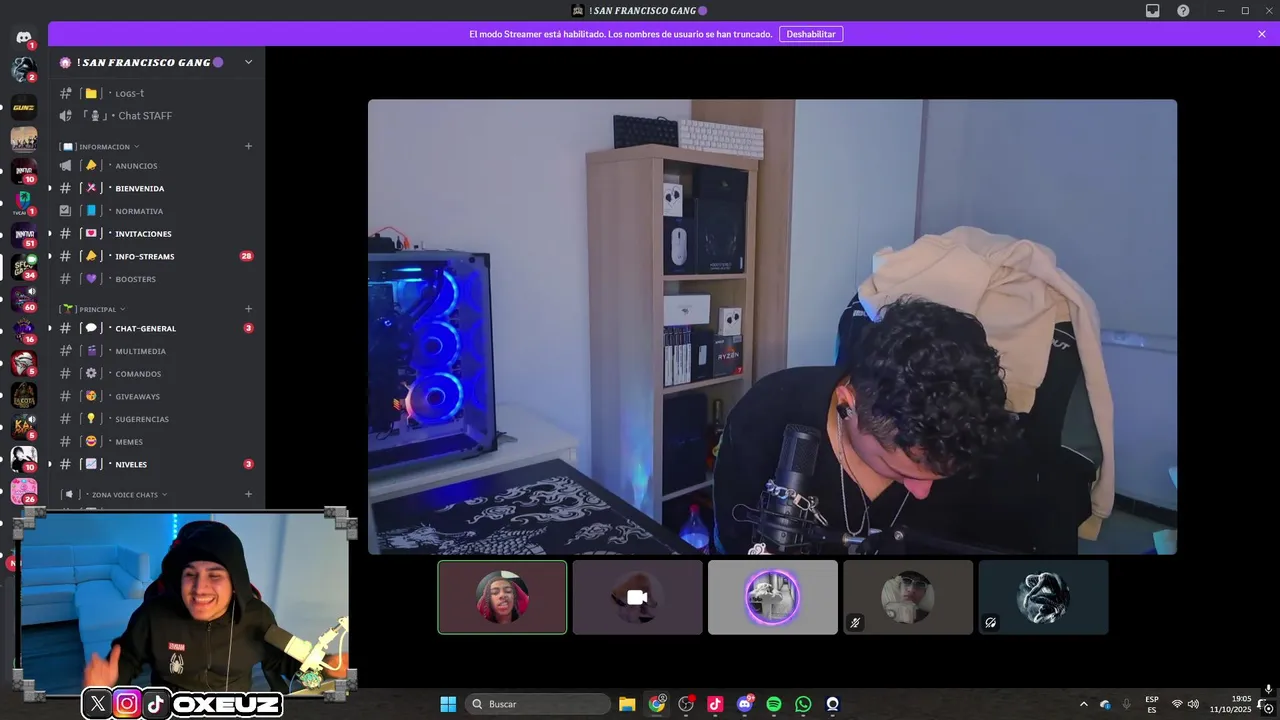Open the server icon with badge 51
The image size is (1280, 720).
(24, 235)
